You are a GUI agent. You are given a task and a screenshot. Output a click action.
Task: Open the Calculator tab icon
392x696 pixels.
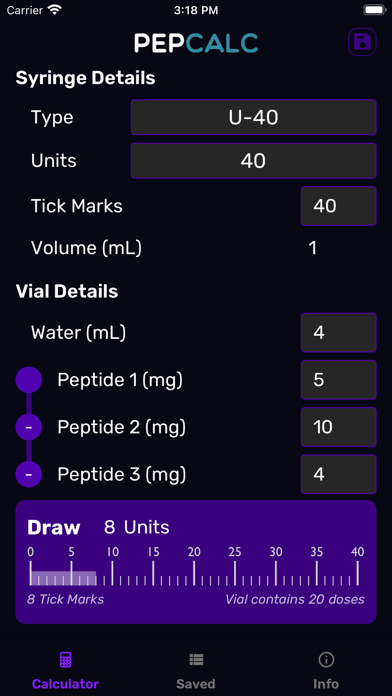[x=65, y=660]
